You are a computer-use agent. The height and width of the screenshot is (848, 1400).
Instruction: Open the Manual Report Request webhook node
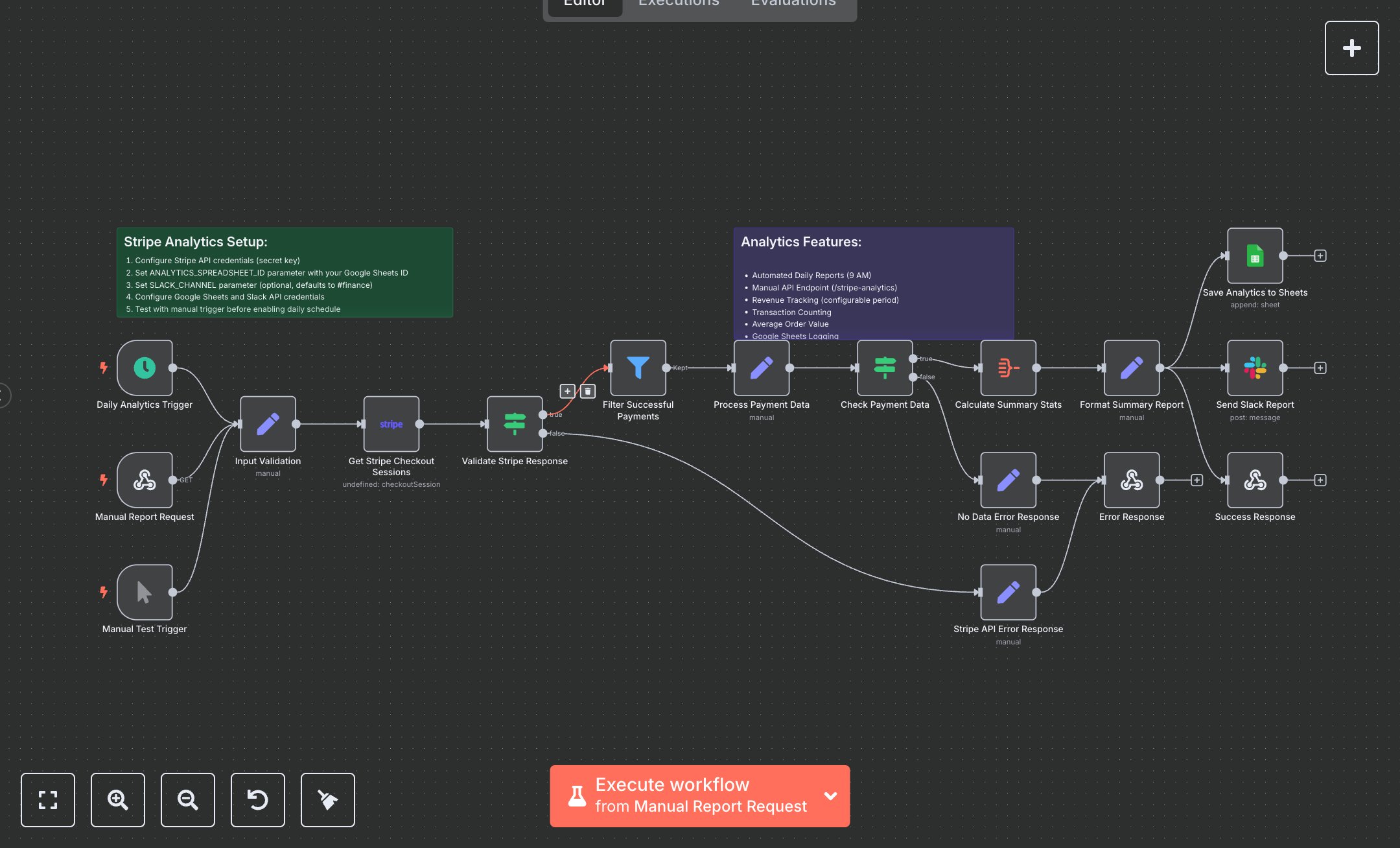click(x=144, y=480)
